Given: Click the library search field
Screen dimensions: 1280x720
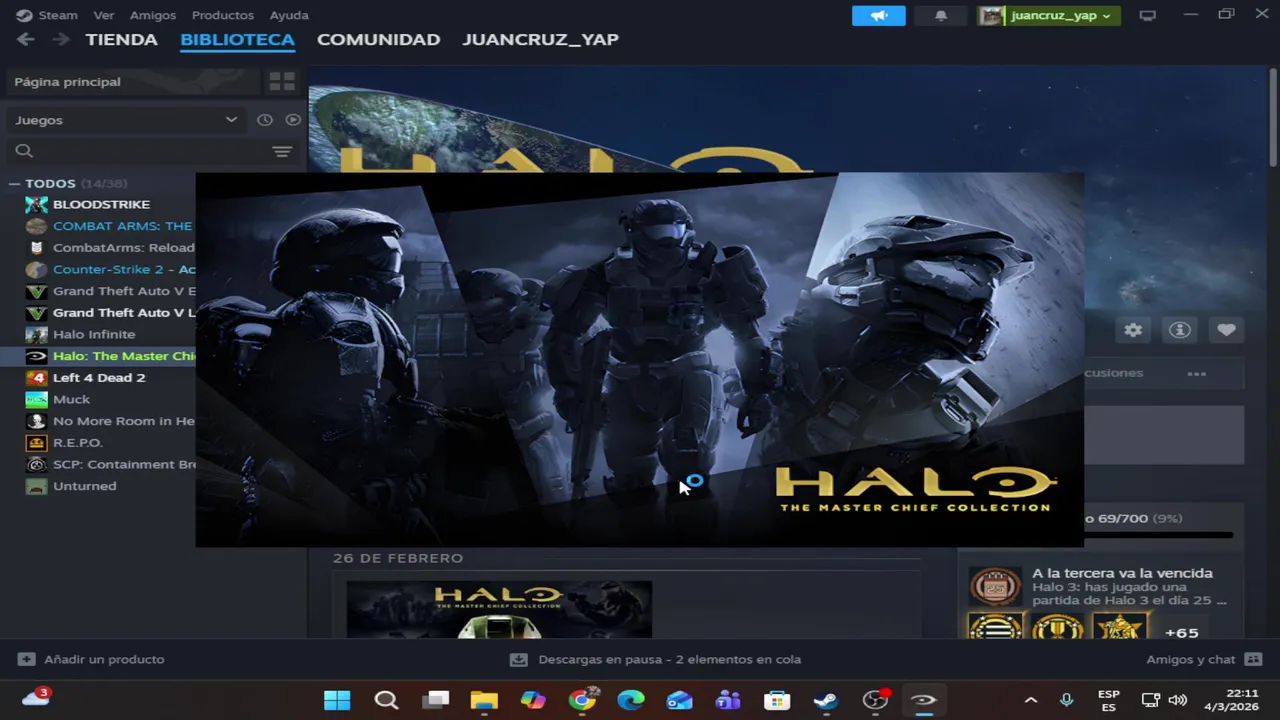Looking at the screenshot, I should coord(140,151).
